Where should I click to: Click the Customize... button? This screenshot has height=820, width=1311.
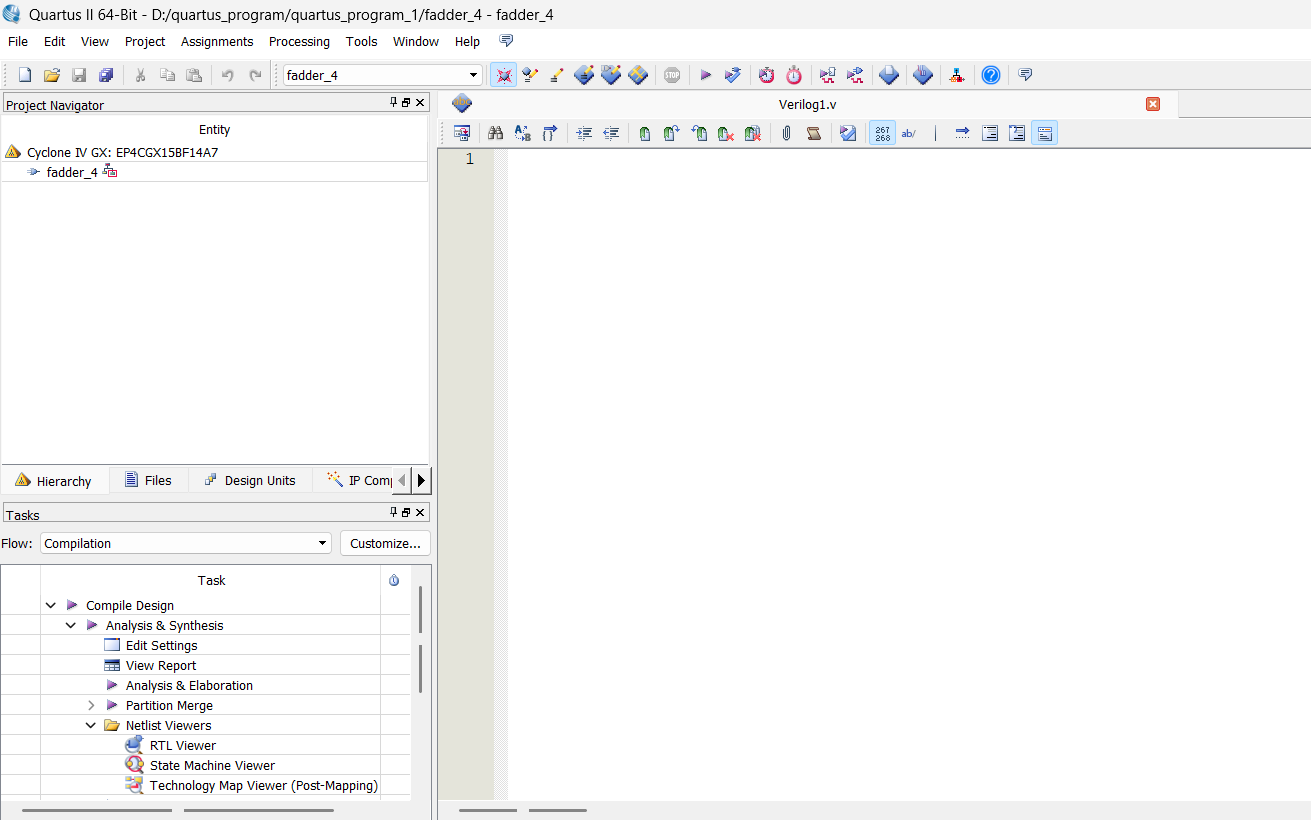coord(385,543)
